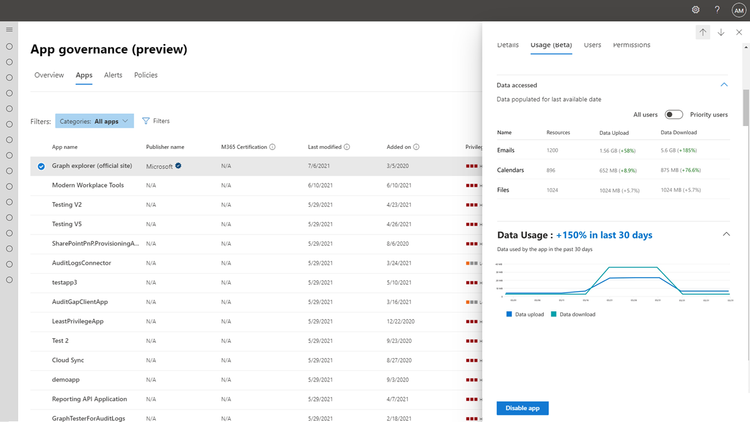Click the Added on info icon
This screenshot has height=422, width=750.
(x=416, y=147)
